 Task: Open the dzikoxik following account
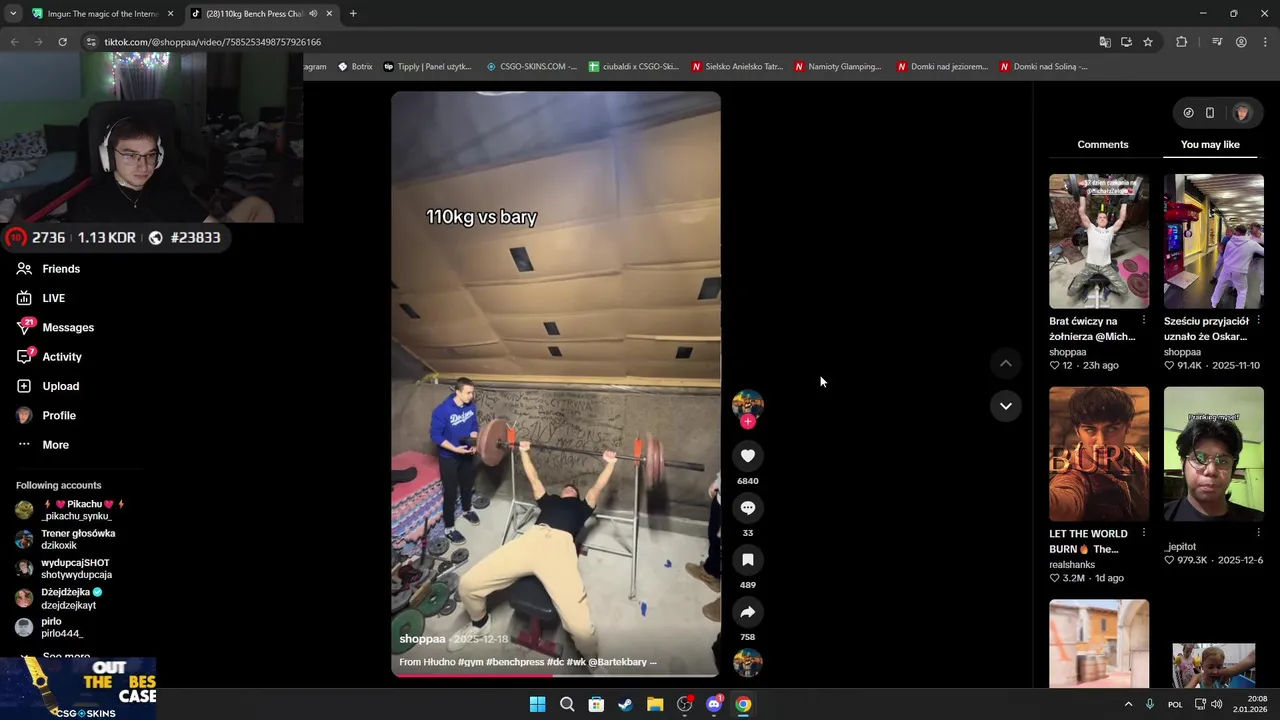pos(66,539)
